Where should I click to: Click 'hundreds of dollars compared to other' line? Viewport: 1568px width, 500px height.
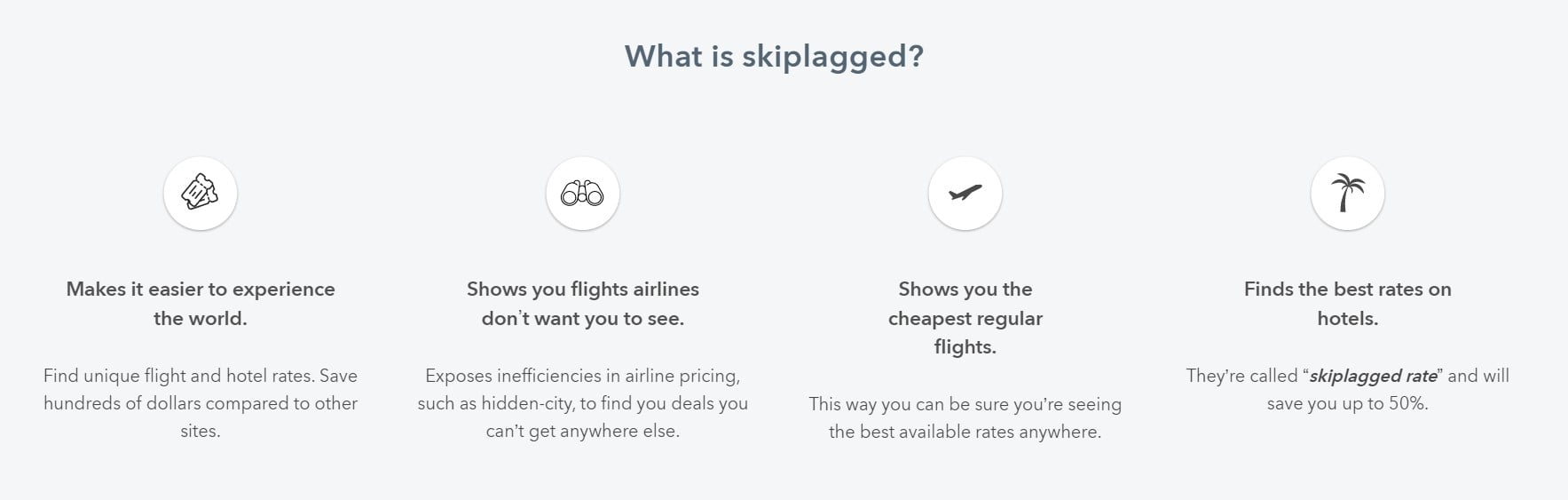[201, 403]
